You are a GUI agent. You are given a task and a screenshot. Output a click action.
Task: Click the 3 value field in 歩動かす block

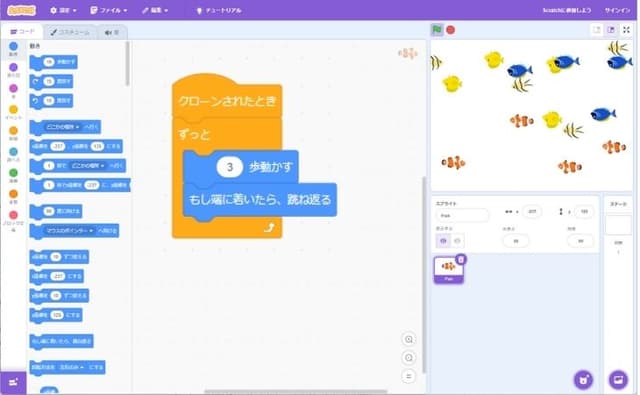click(230, 167)
